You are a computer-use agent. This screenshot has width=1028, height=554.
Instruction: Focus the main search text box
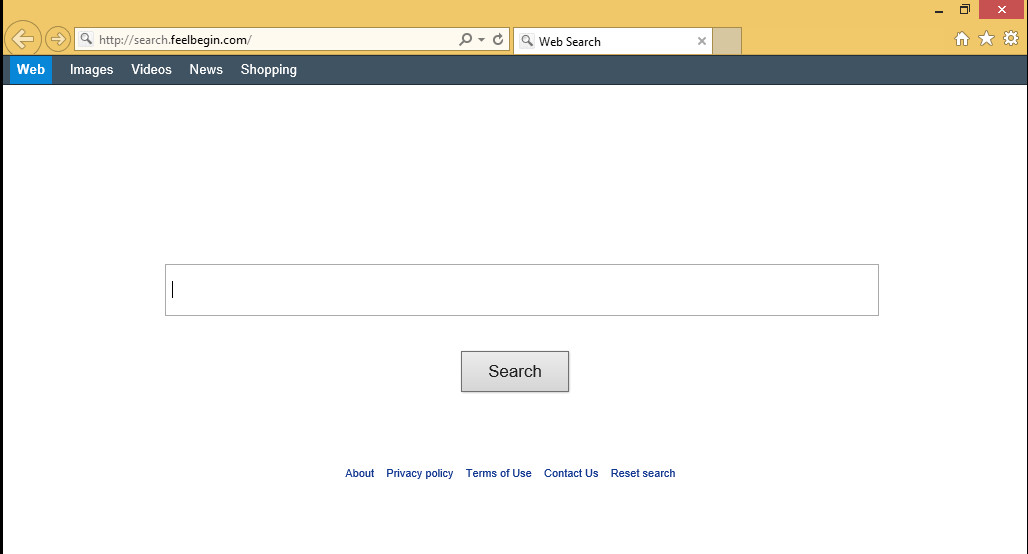point(522,290)
